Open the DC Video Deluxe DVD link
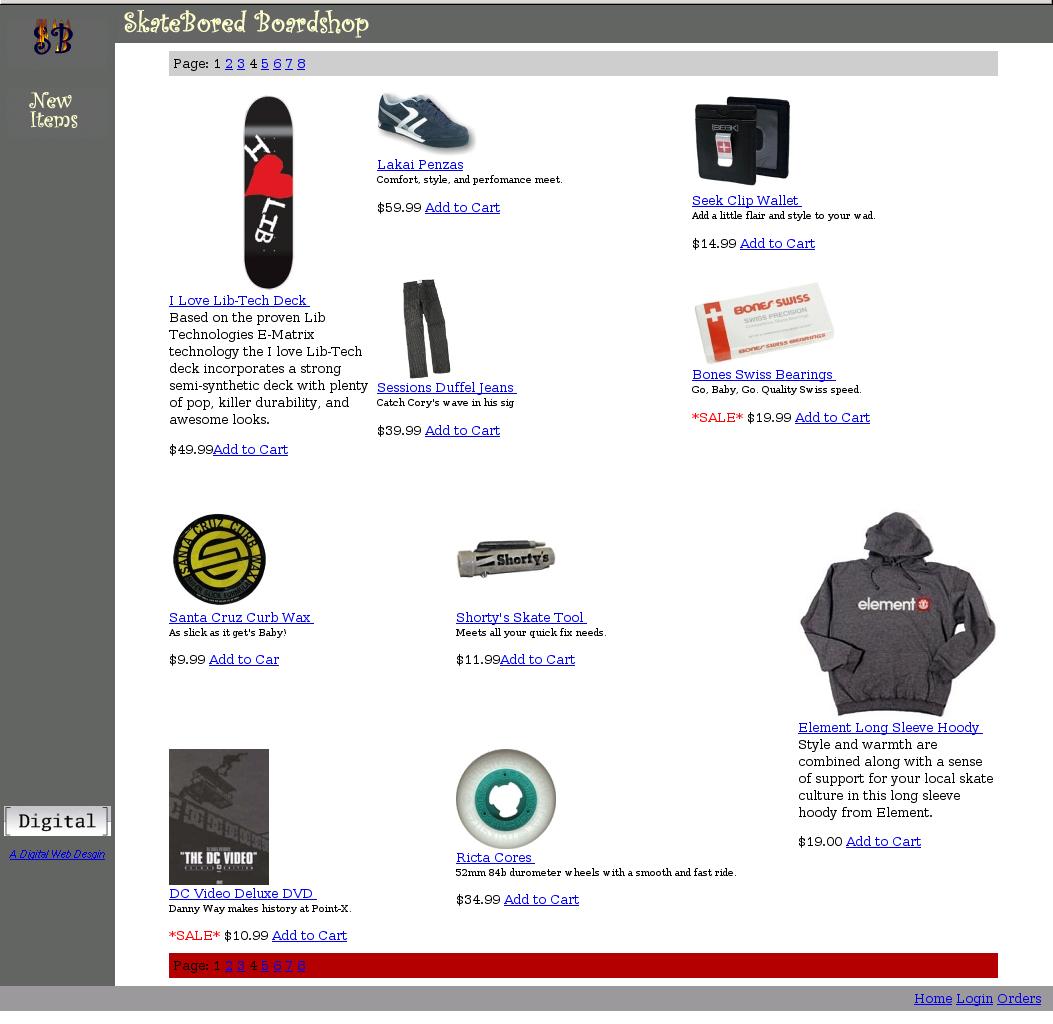 coord(242,893)
